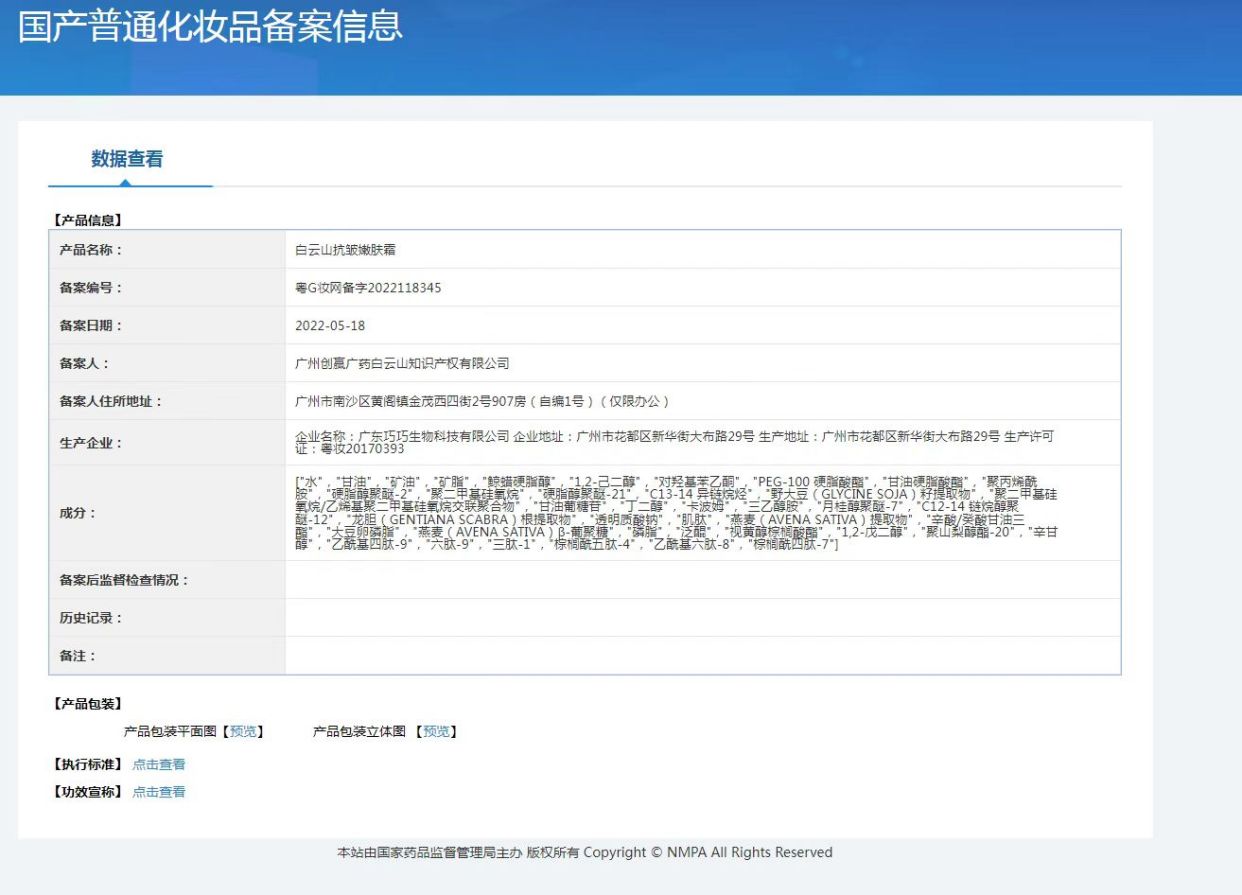The image size is (1242, 895).
Task: Click 点击查看 next to 执行标准
Action: pos(159,765)
